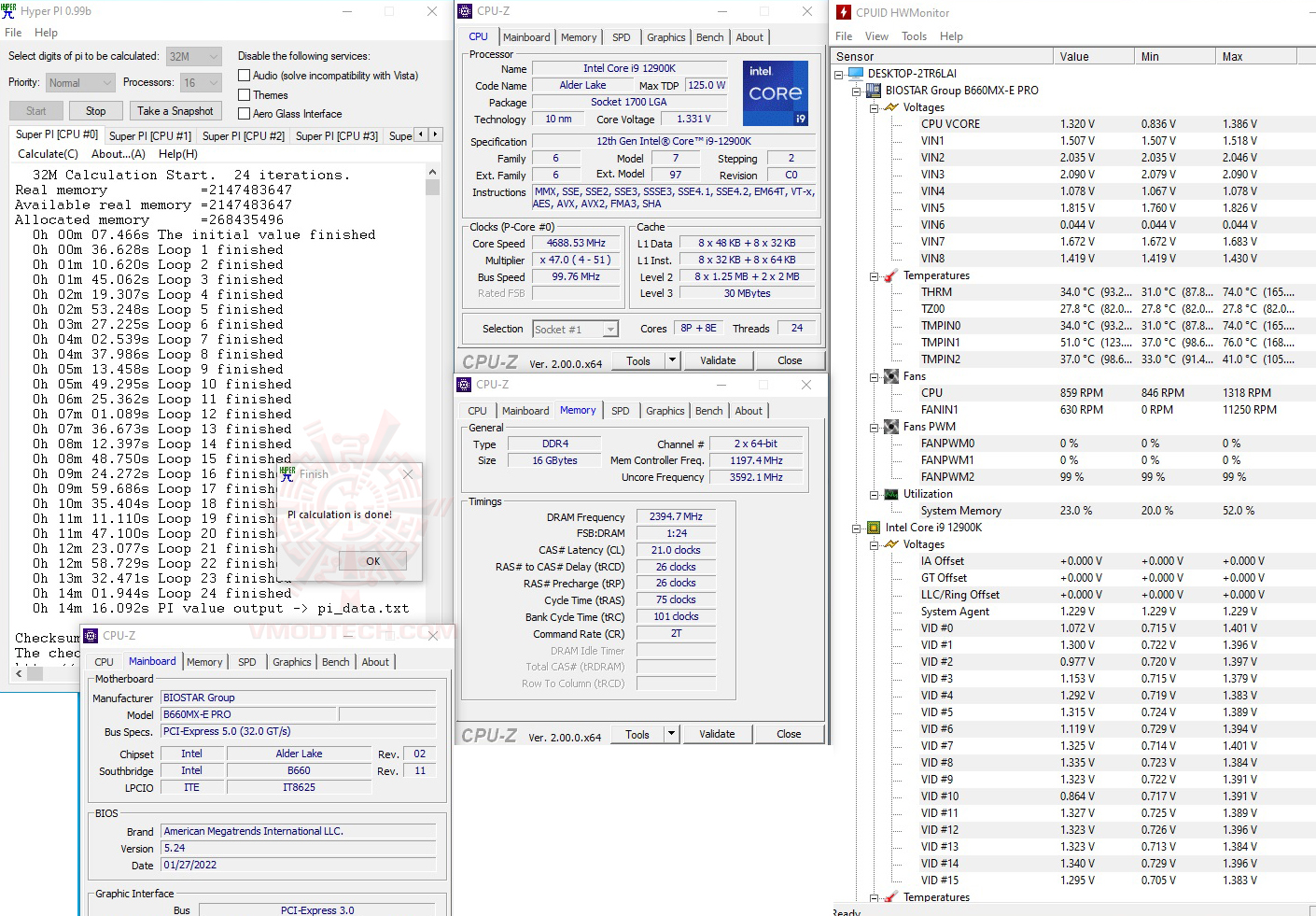Screen dimensions: 1316x916
Task: Click the DRAM Frequency value 2394.7 MHz
Action: coord(676,516)
